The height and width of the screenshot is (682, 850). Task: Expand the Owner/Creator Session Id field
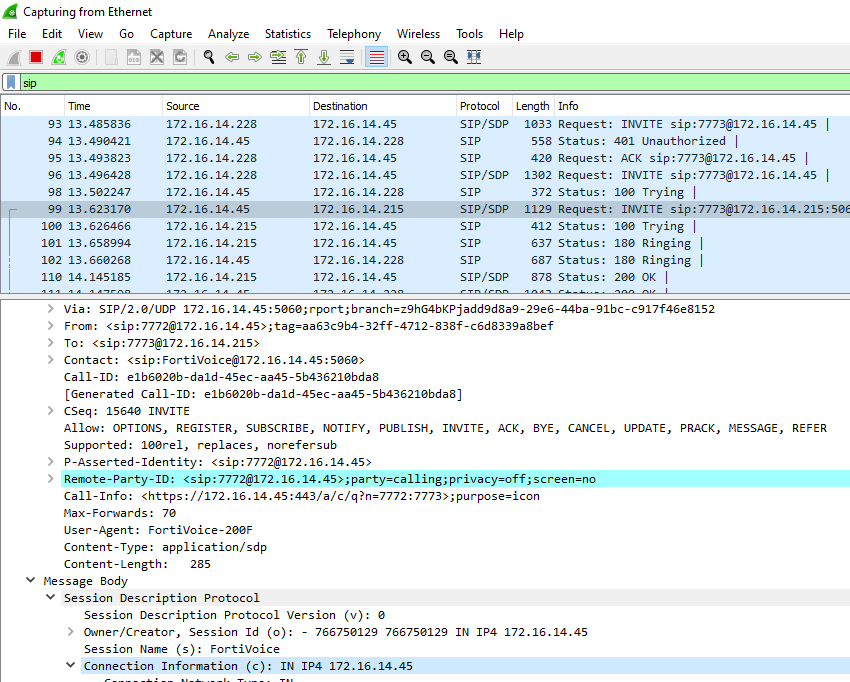pos(71,632)
